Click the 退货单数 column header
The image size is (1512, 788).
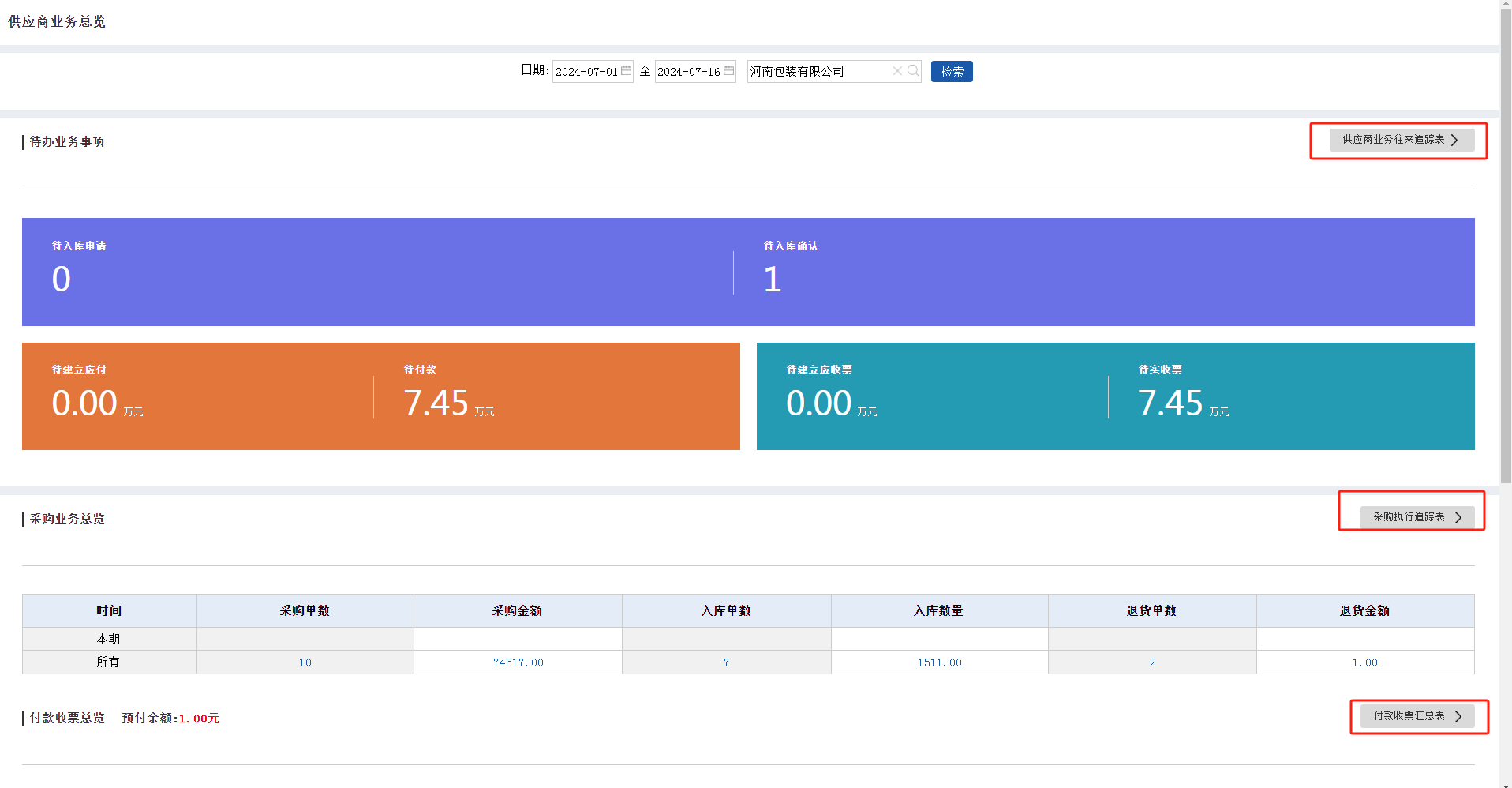(1152, 610)
